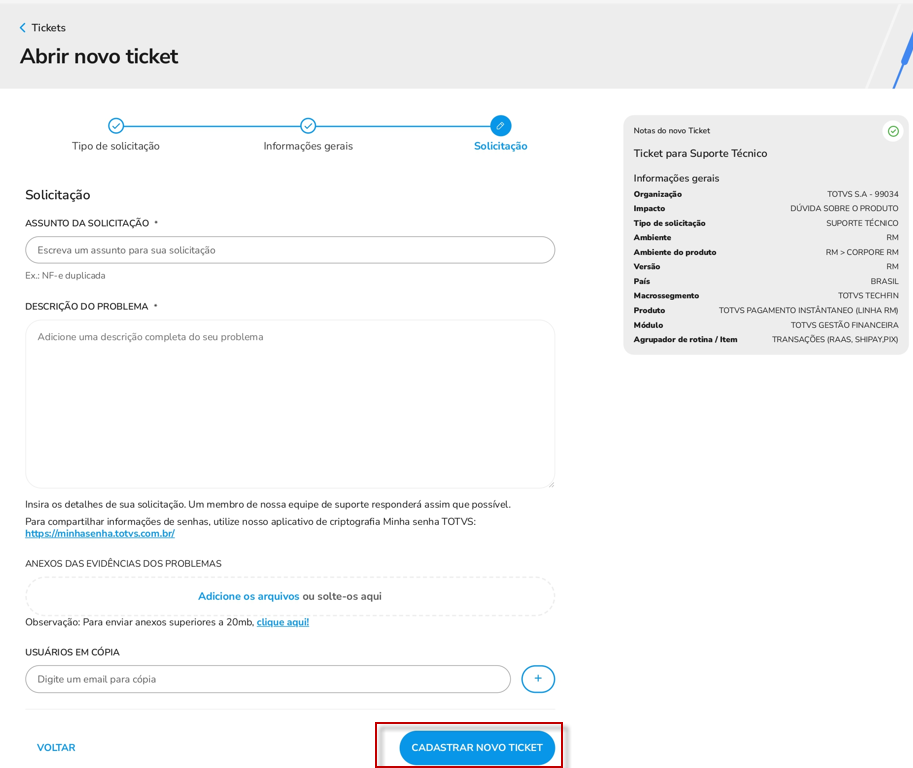Viewport: 913px width, 768px height.
Task: Click CADASTRAR NOVO TICKET button
Action: [477, 747]
